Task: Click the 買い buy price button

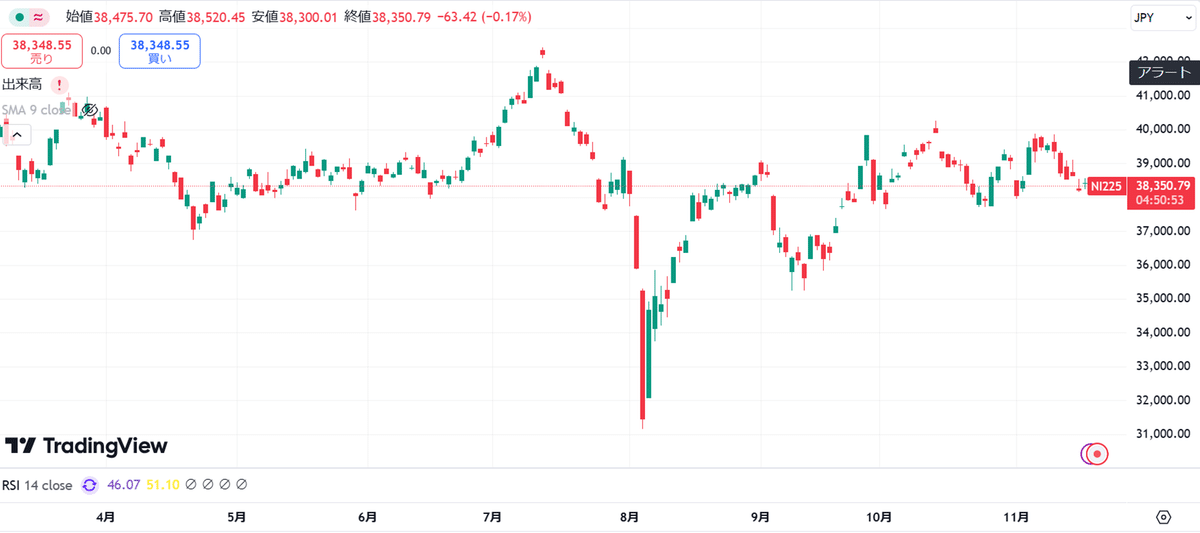Action: (x=160, y=51)
